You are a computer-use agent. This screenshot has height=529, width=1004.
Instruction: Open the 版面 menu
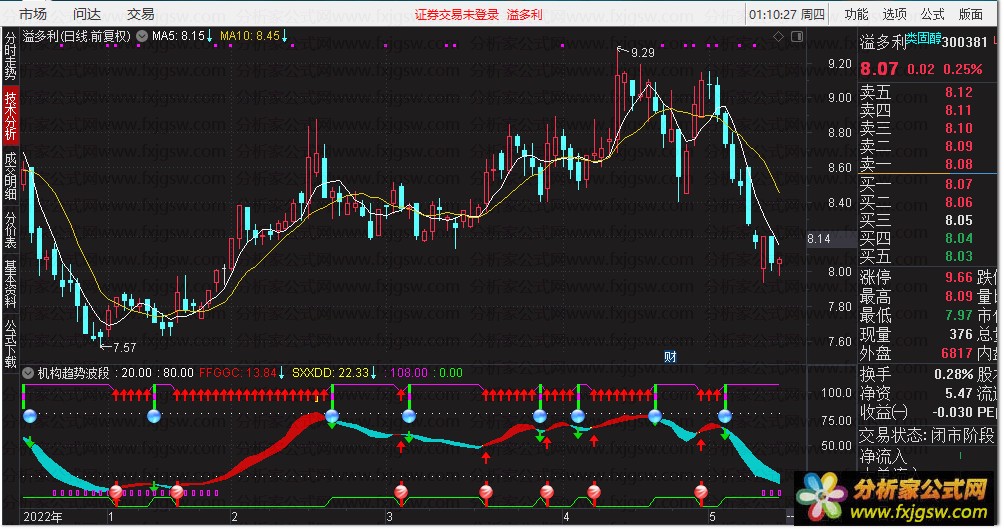[971, 13]
